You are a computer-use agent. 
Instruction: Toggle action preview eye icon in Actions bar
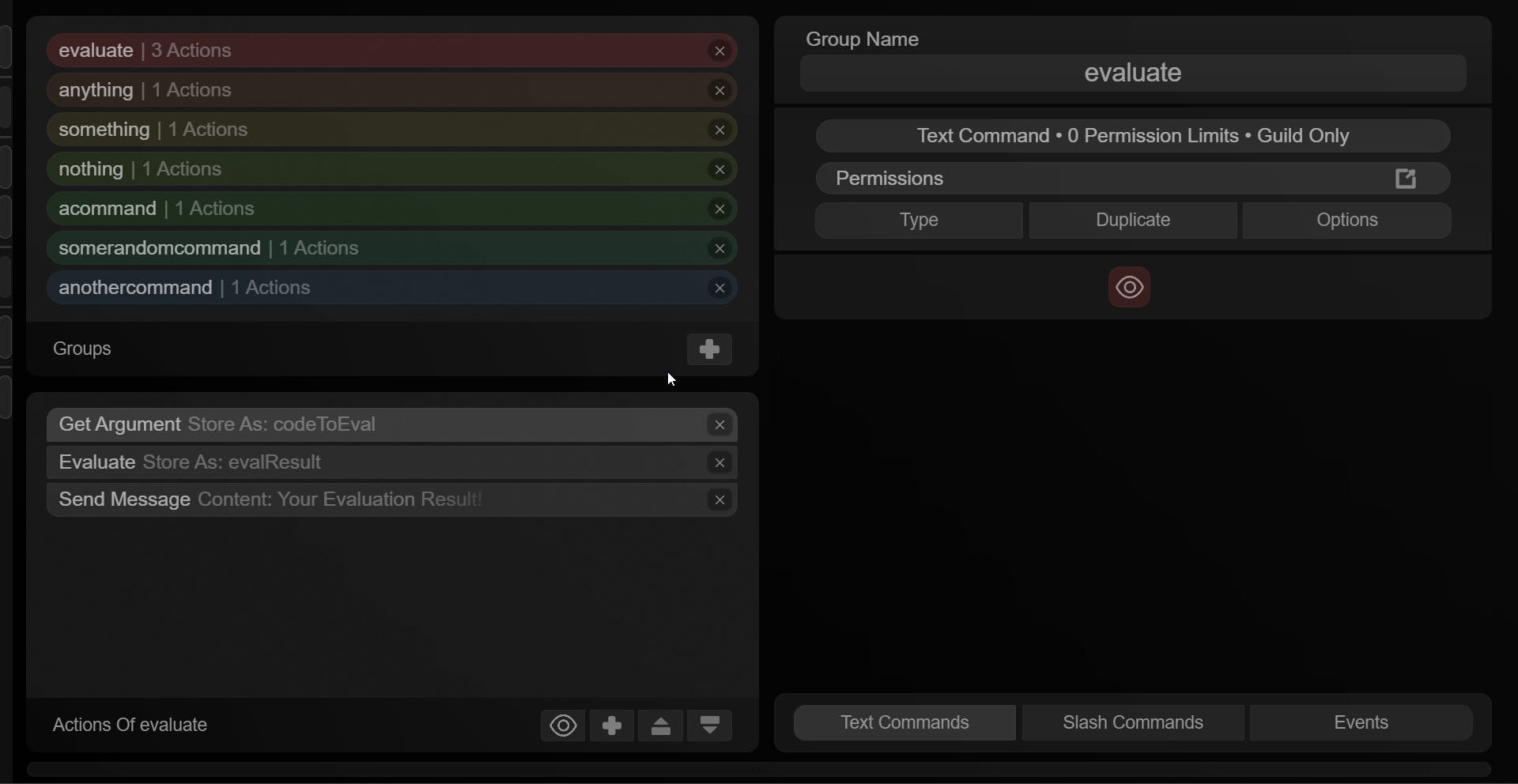(563, 726)
